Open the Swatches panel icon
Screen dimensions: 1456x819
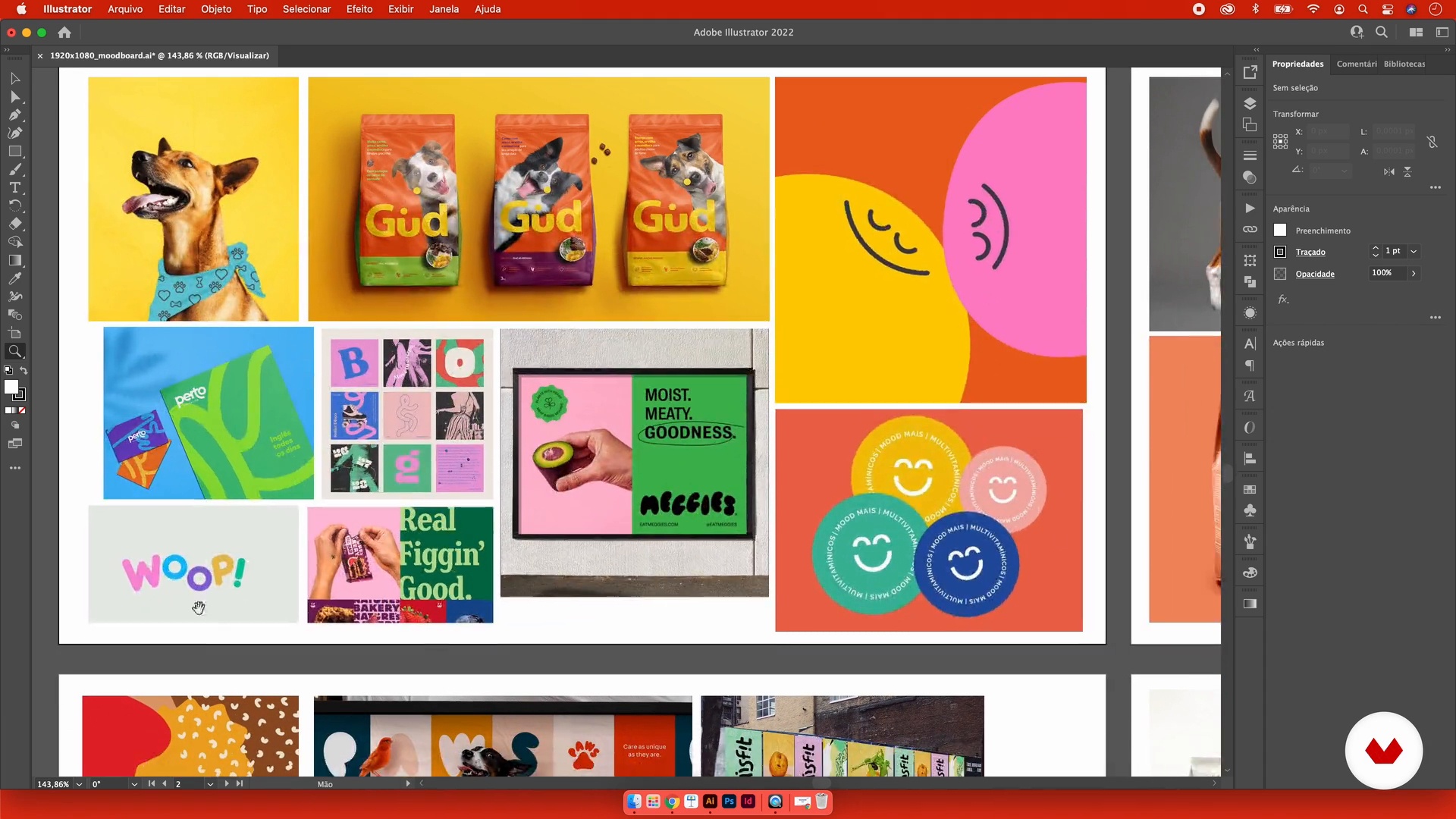(x=1250, y=489)
